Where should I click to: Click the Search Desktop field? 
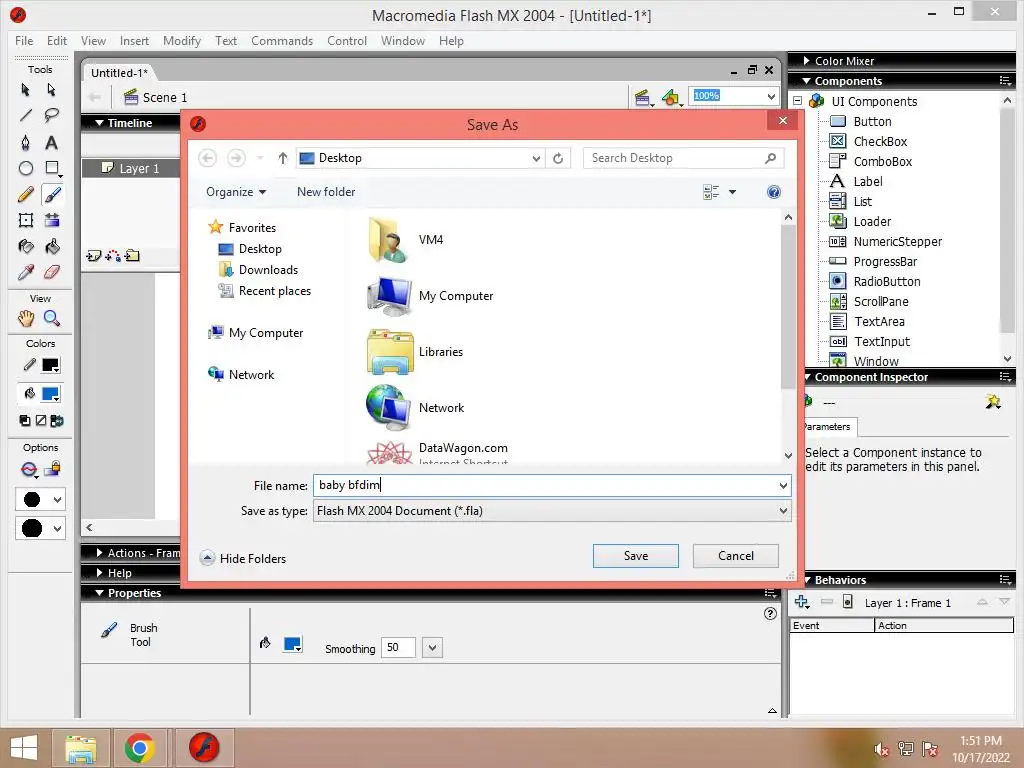[x=683, y=158]
